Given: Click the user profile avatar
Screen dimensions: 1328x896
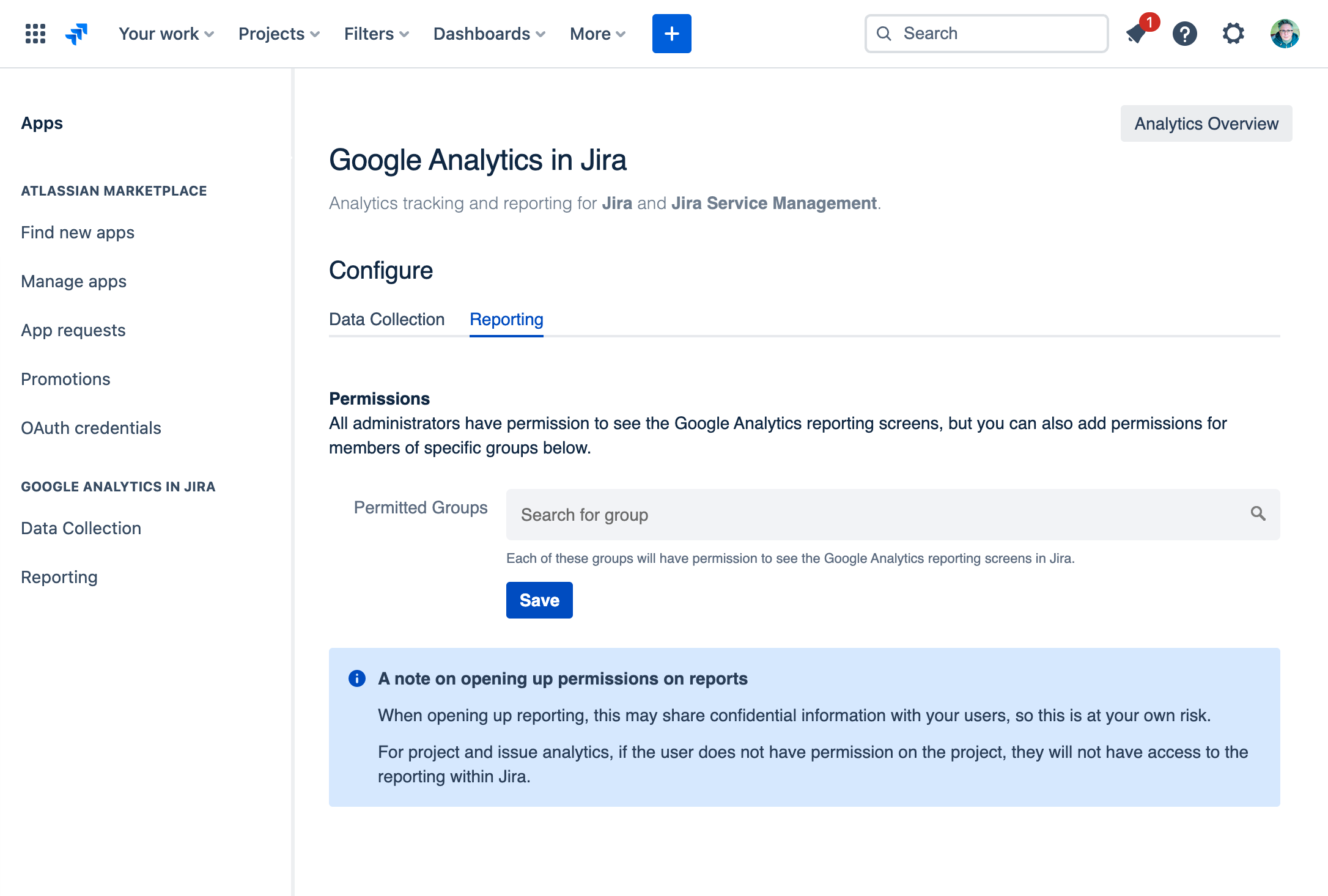Looking at the screenshot, I should (1285, 34).
